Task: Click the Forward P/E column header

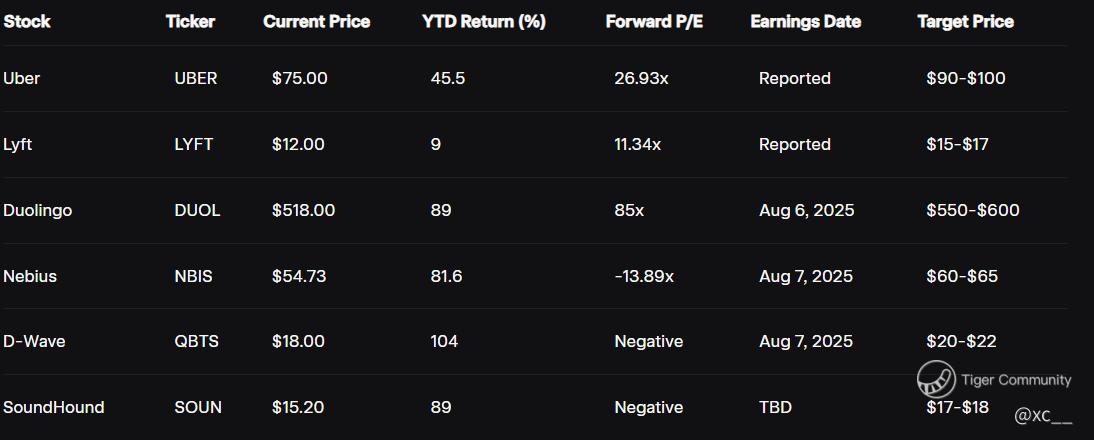Action: 654,21
